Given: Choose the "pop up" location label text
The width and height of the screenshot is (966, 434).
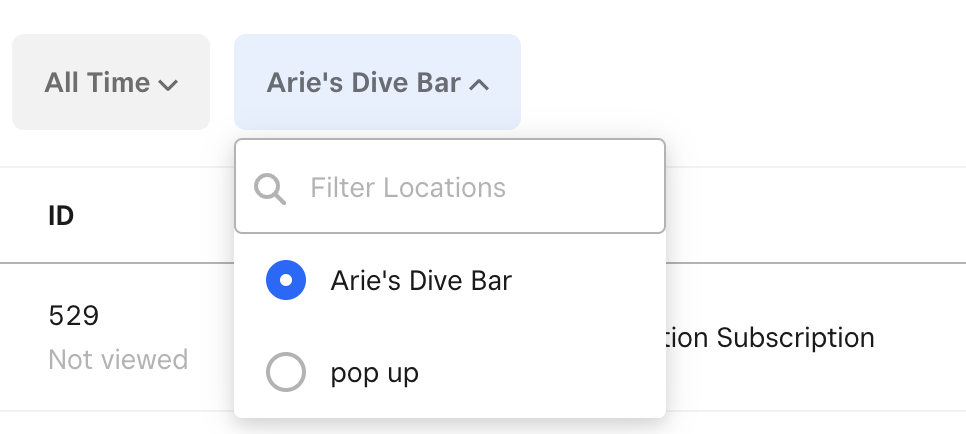Looking at the screenshot, I should pyautogui.click(x=374, y=374).
